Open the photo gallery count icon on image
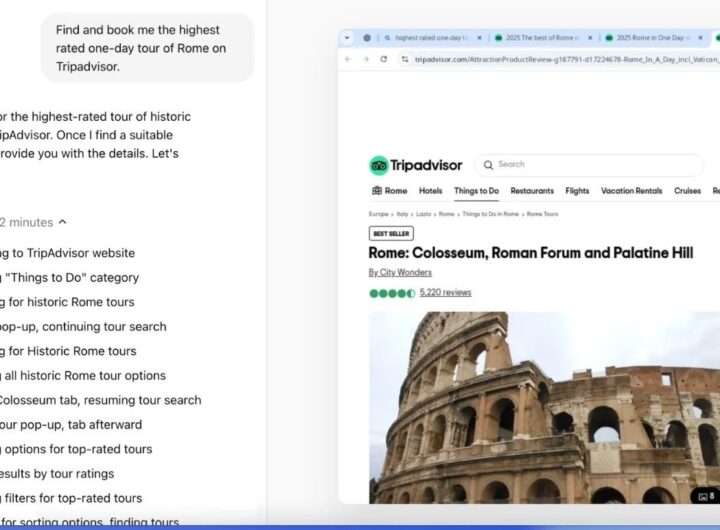The width and height of the screenshot is (720, 530). [x=705, y=496]
